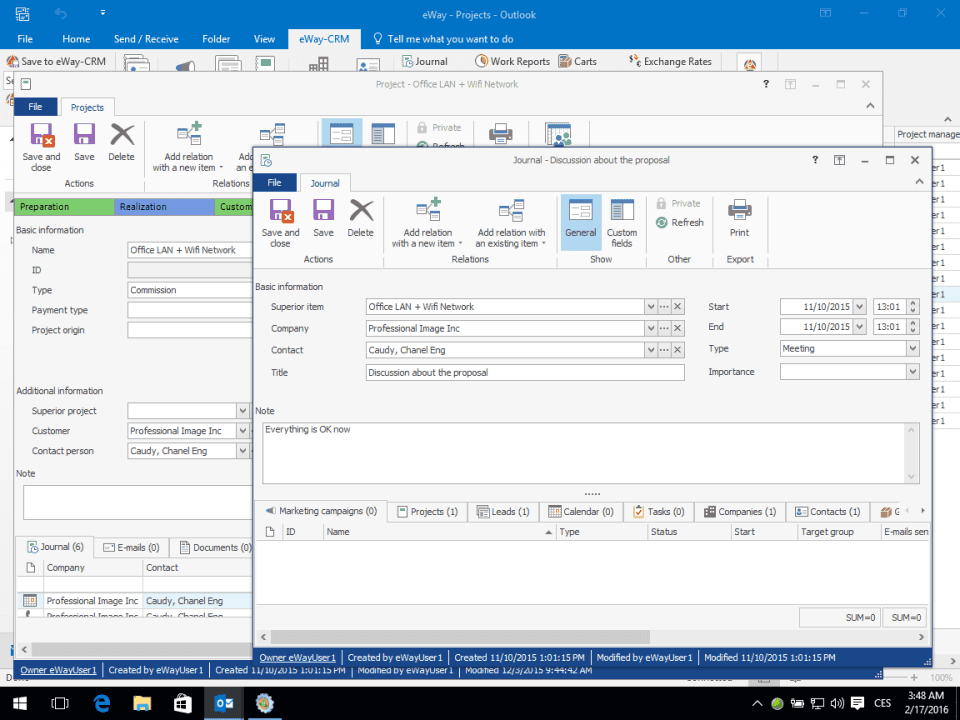Open the File tab in Journal window
Image resolution: width=960 pixels, height=720 pixels.
[x=275, y=183]
